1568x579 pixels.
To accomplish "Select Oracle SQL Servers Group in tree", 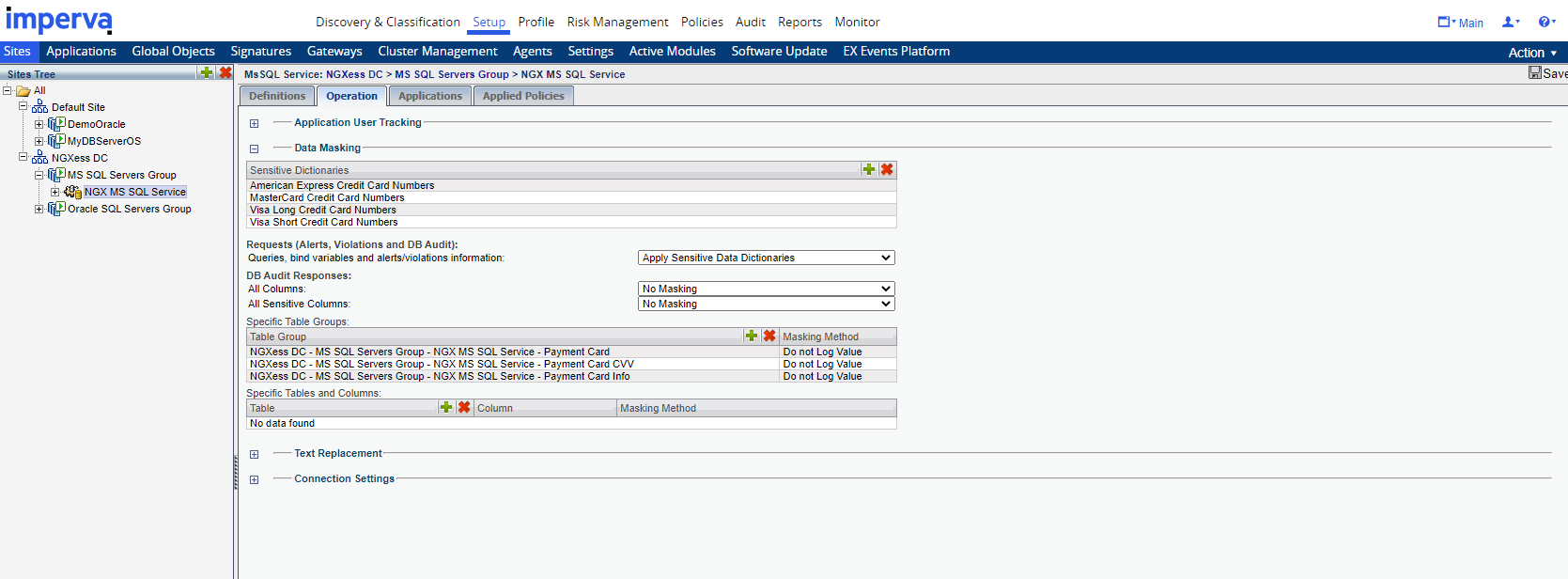I will (x=129, y=209).
